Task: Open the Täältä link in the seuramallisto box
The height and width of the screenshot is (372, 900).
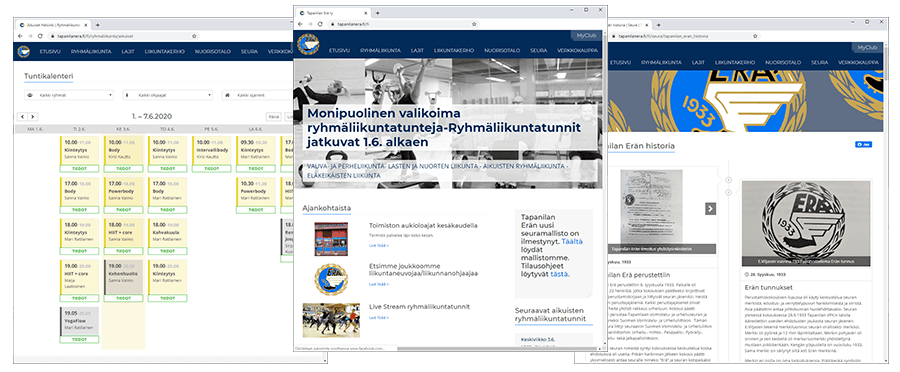Action: pyautogui.click(x=572, y=242)
